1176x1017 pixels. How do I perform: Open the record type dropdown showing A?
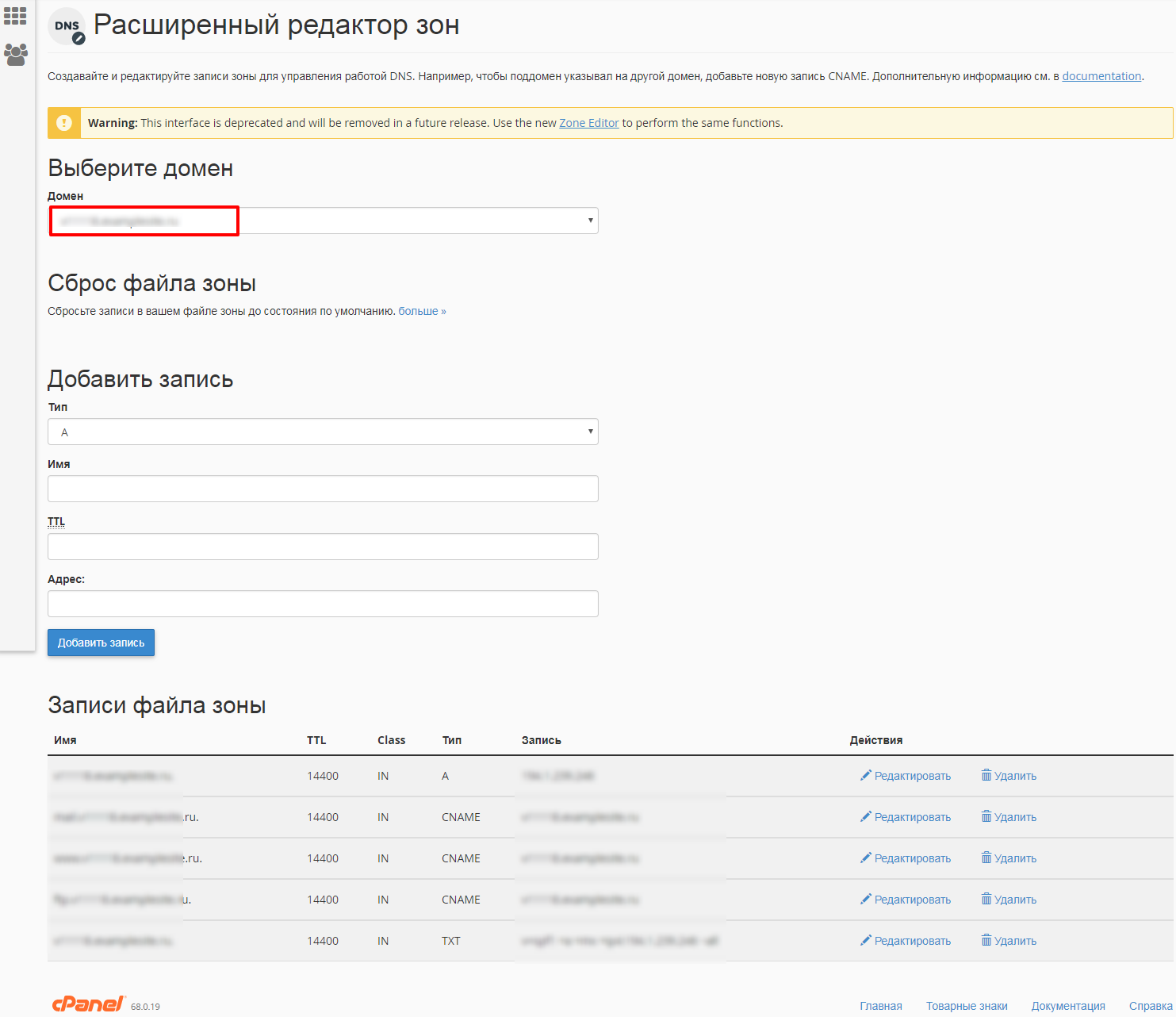[x=323, y=432]
